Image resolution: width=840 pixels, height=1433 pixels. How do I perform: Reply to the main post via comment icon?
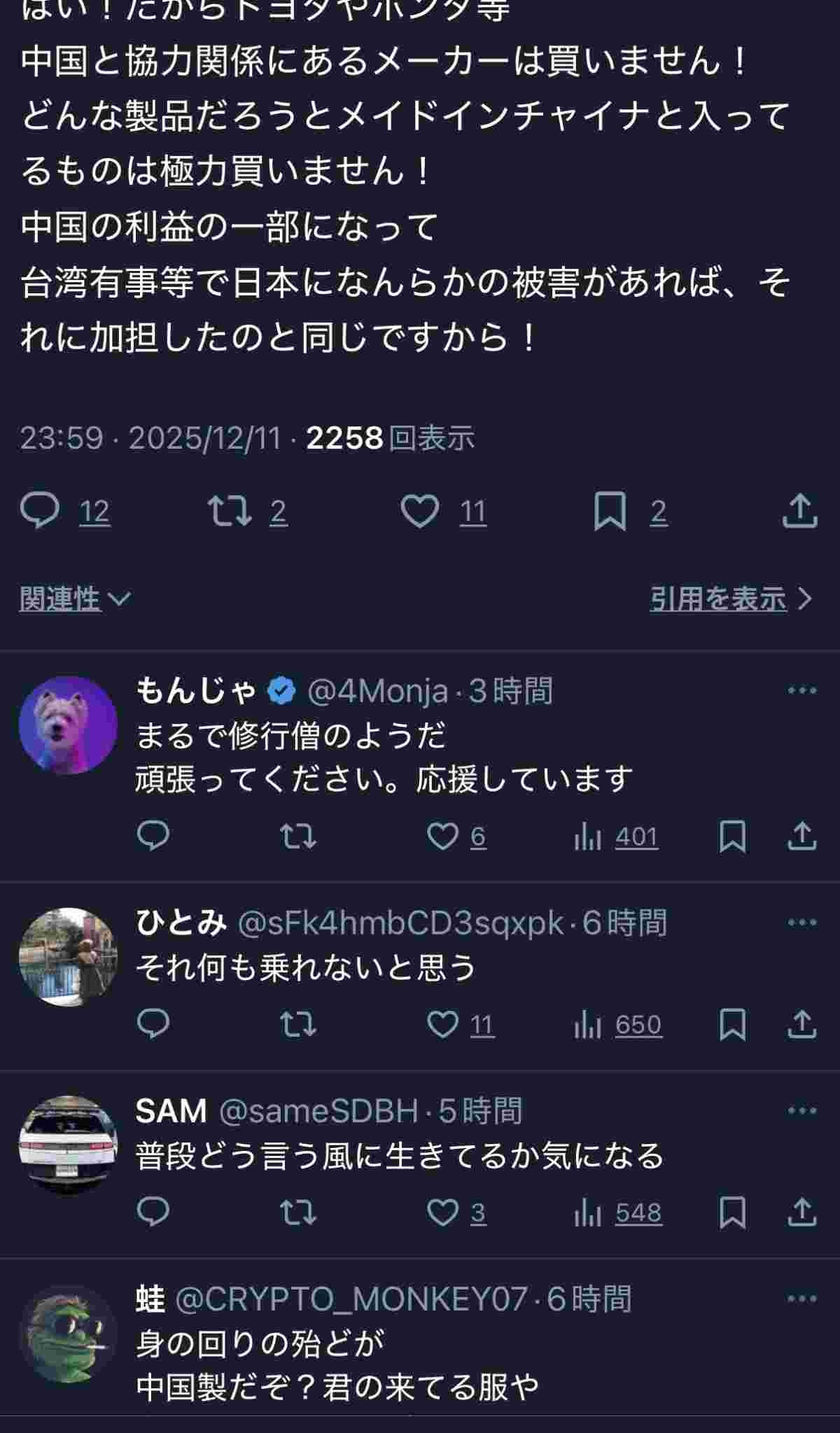(40, 510)
